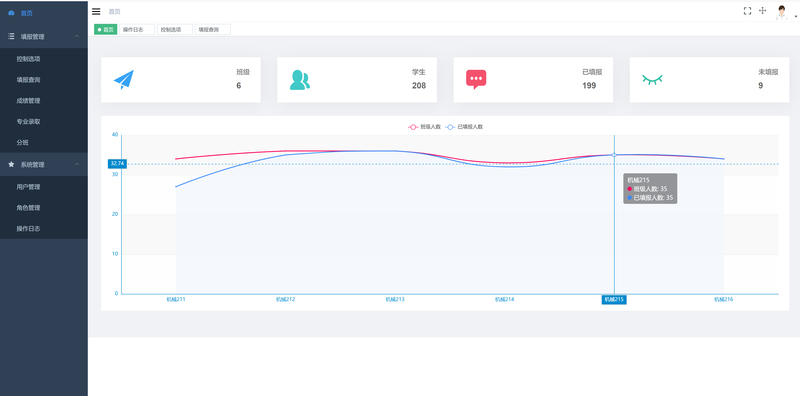Open 填报查询 in the sidebar

tap(44, 80)
